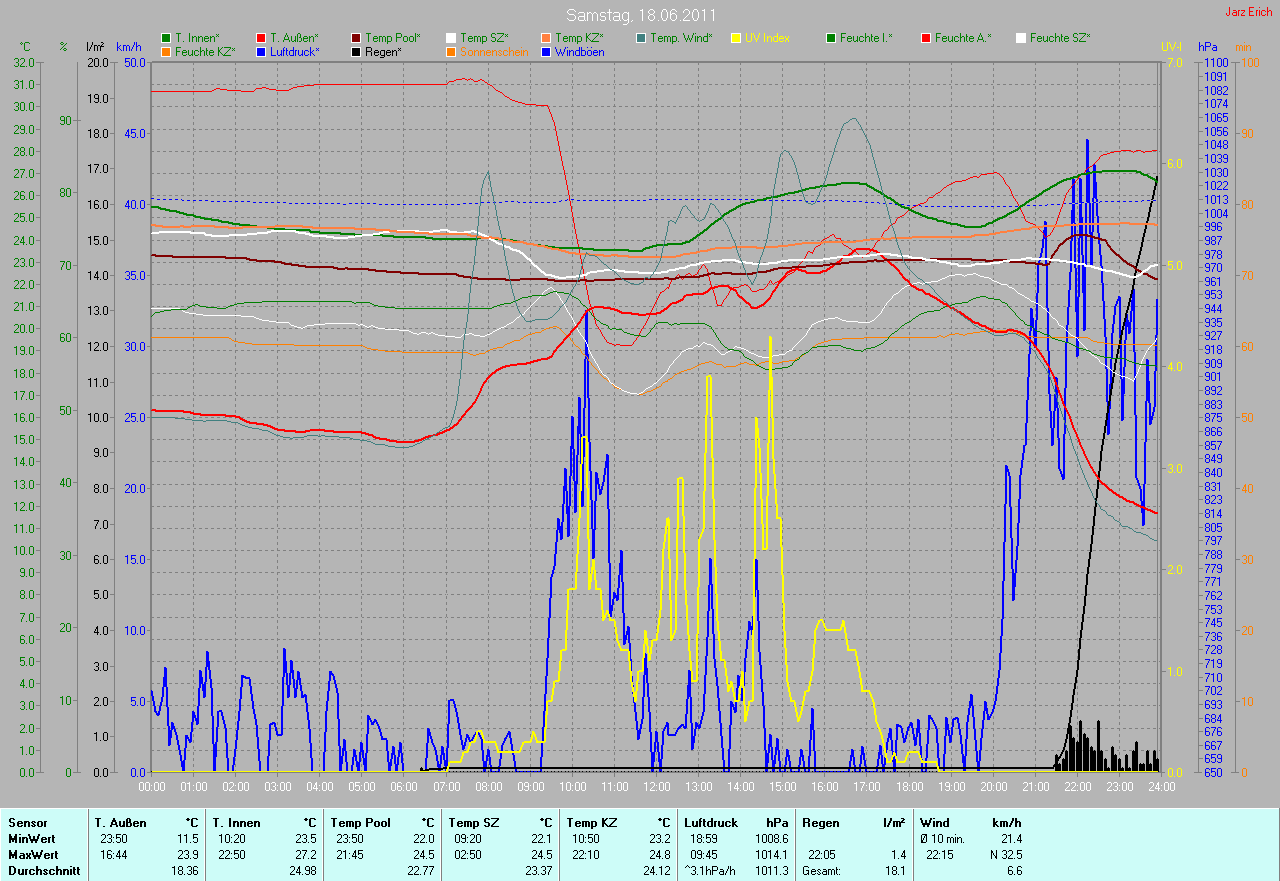Click the 'l/m²' axis unit label at top

pyautogui.click(x=96, y=47)
